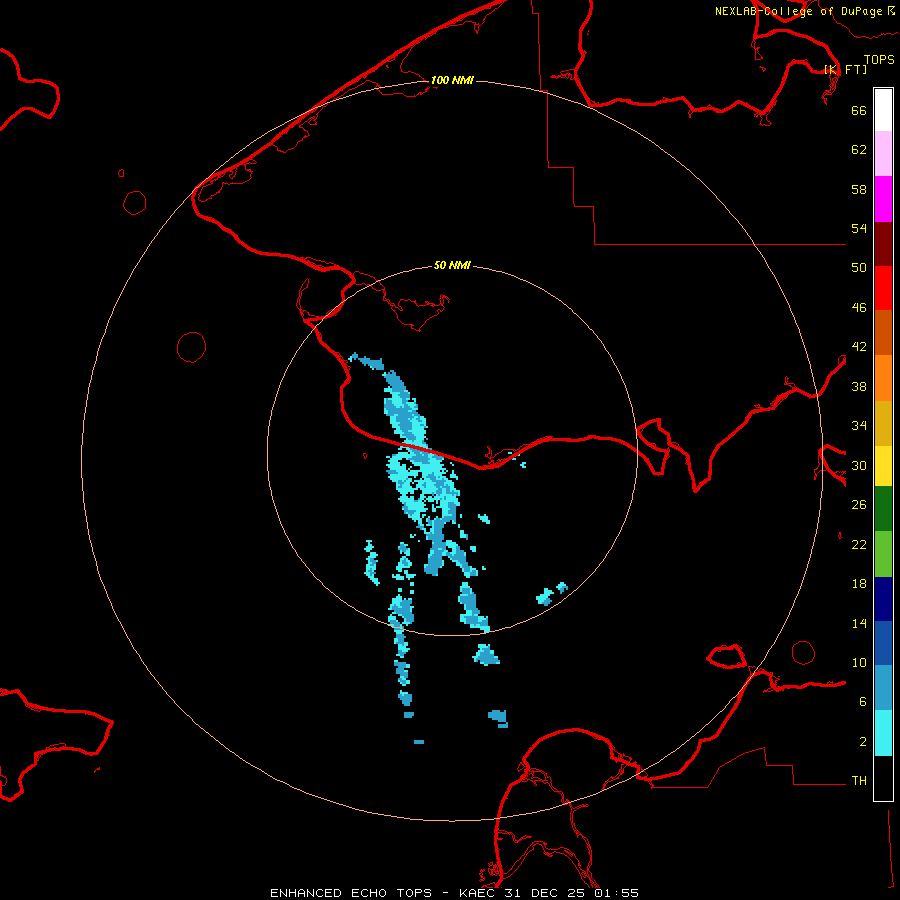Image resolution: width=900 pixels, height=900 pixels.
Task: Click the 58 legend value
Action: pos(859,189)
